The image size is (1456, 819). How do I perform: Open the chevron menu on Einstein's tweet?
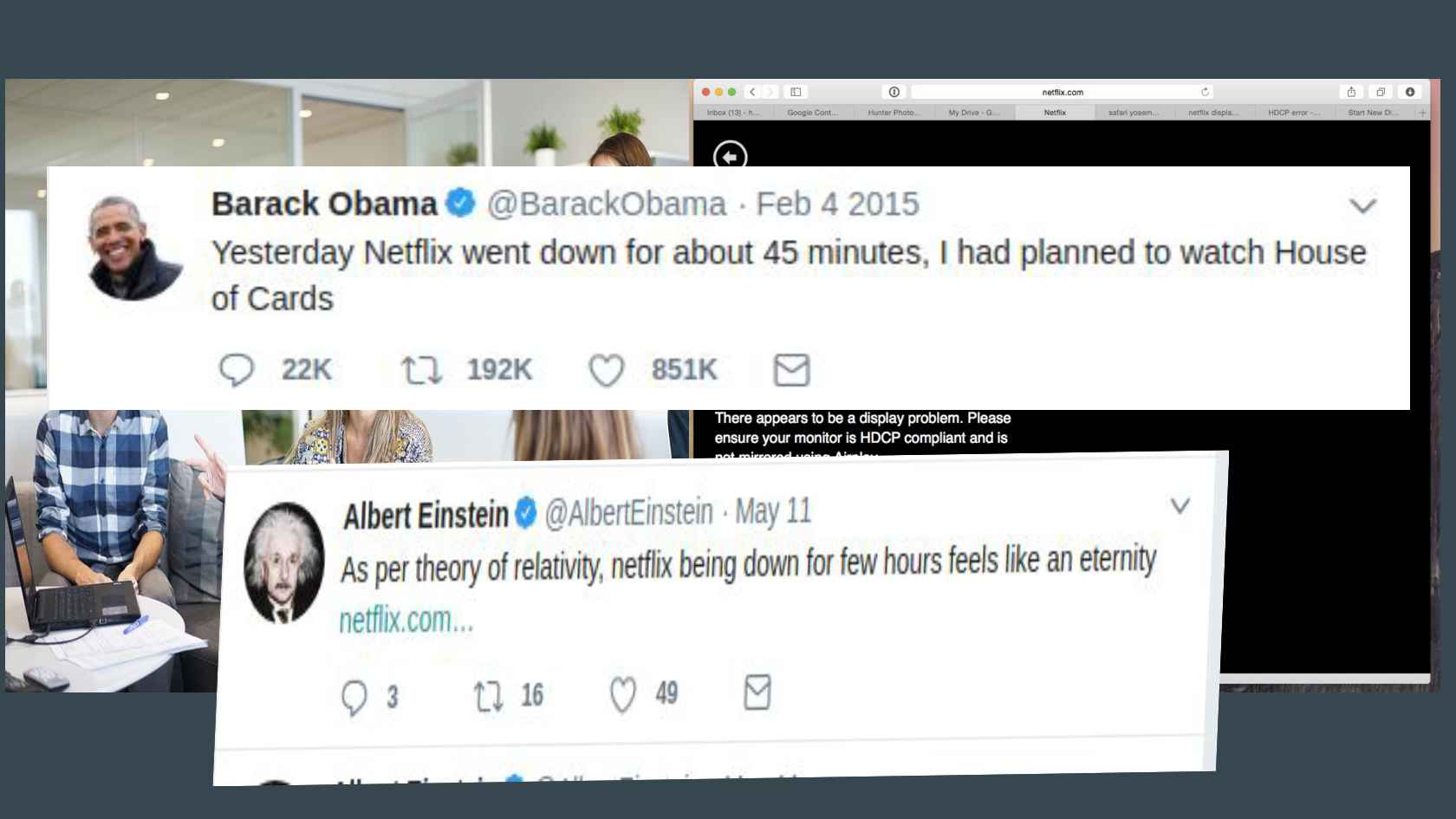[x=1180, y=505]
